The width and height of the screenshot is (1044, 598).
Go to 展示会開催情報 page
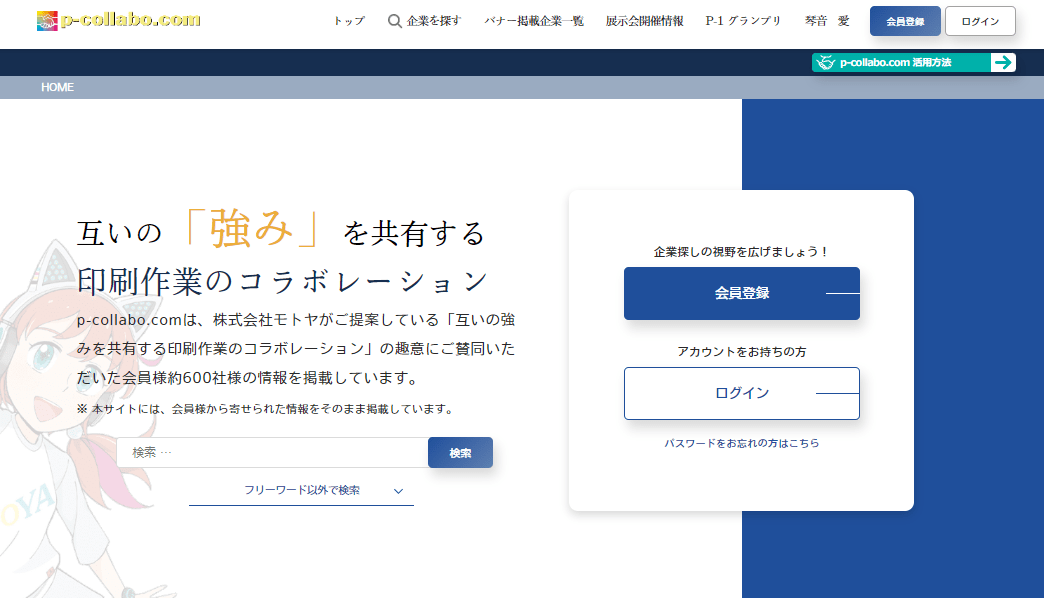644,21
